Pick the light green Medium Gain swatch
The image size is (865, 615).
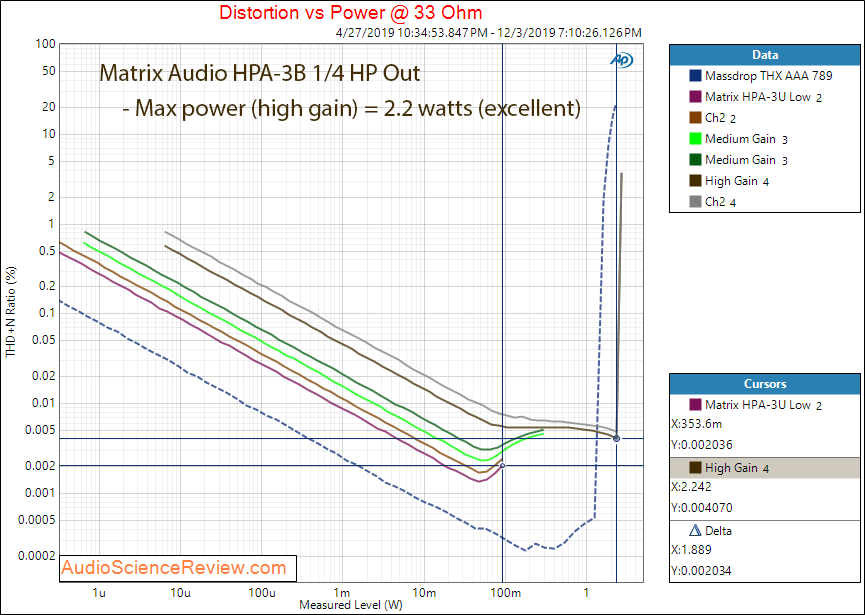695,139
